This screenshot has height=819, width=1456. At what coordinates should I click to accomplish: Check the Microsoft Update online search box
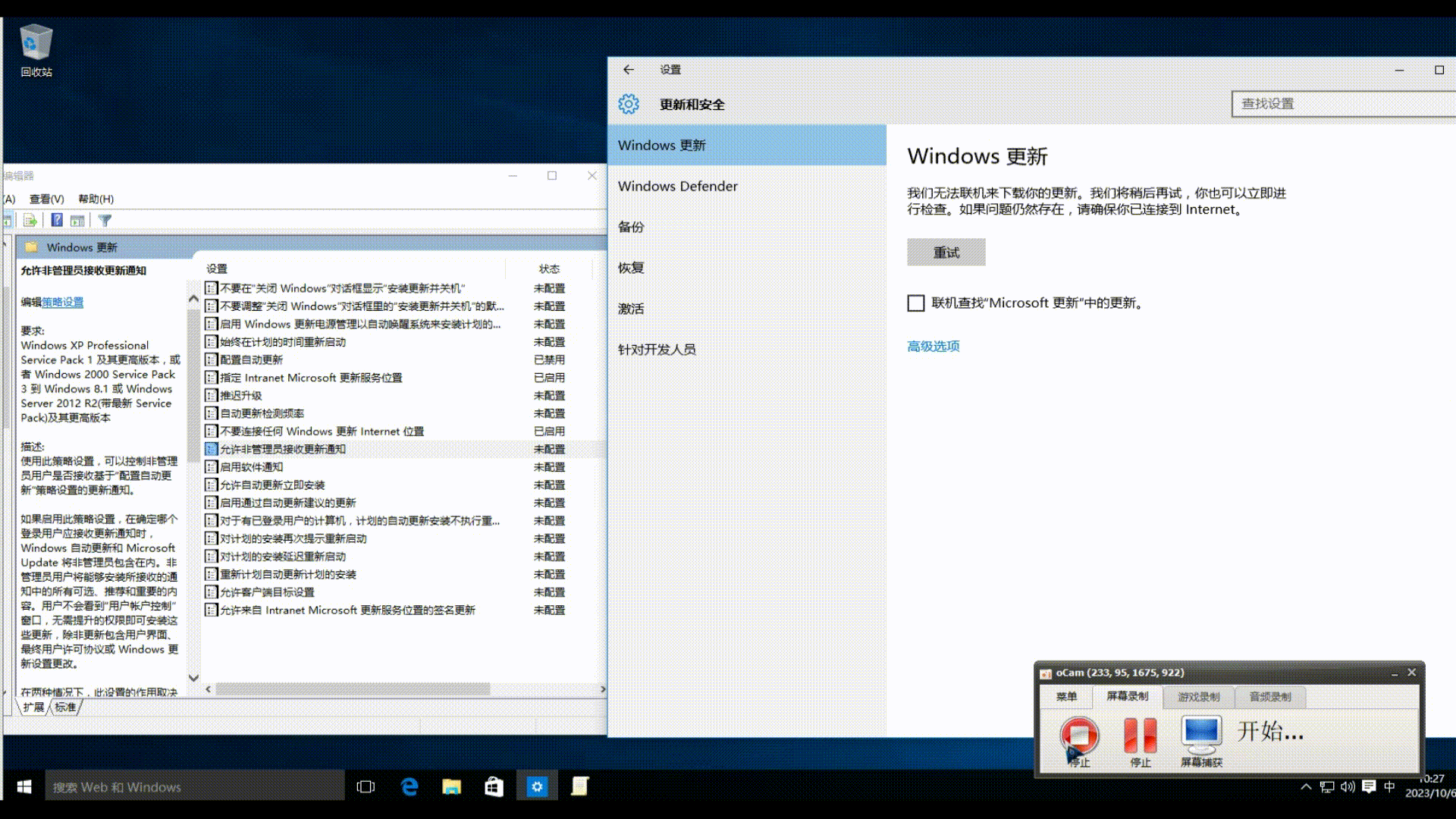point(916,303)
